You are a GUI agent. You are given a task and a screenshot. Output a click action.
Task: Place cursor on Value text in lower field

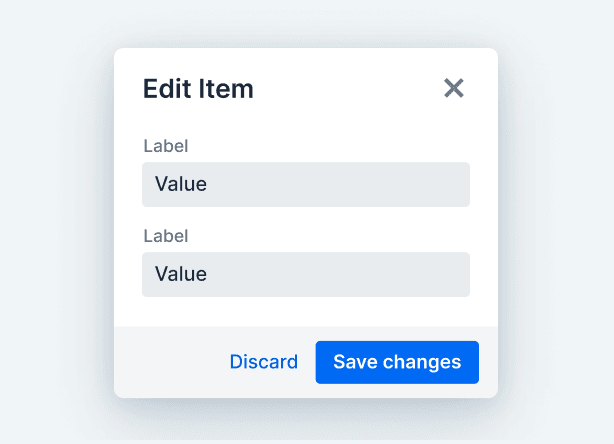[181, 274]
